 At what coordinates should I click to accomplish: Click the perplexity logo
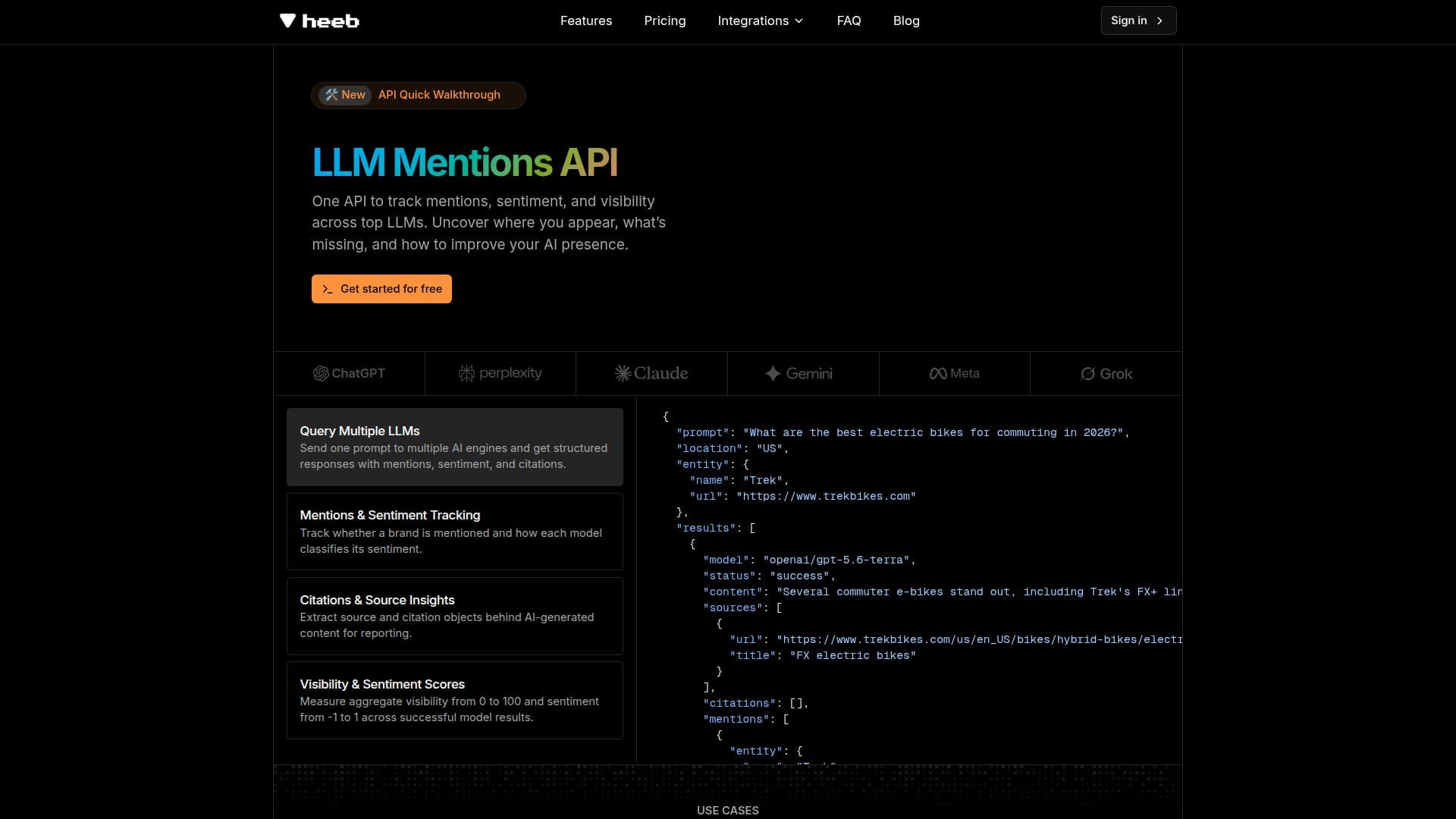pos(500,373)
